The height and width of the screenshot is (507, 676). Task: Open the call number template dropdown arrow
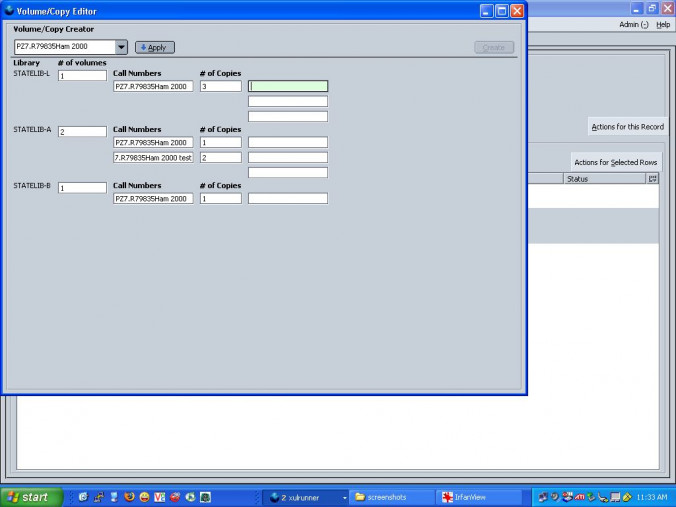point(121,47)
